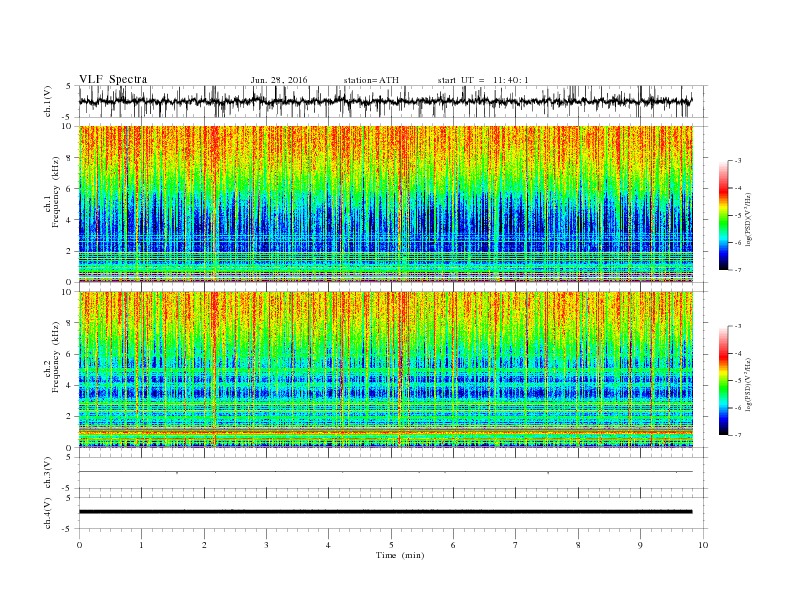This screenshot has width=792, height=612.
Task: Click the log(PSD) label beside lower colorbar
Action: click(748, 384)
